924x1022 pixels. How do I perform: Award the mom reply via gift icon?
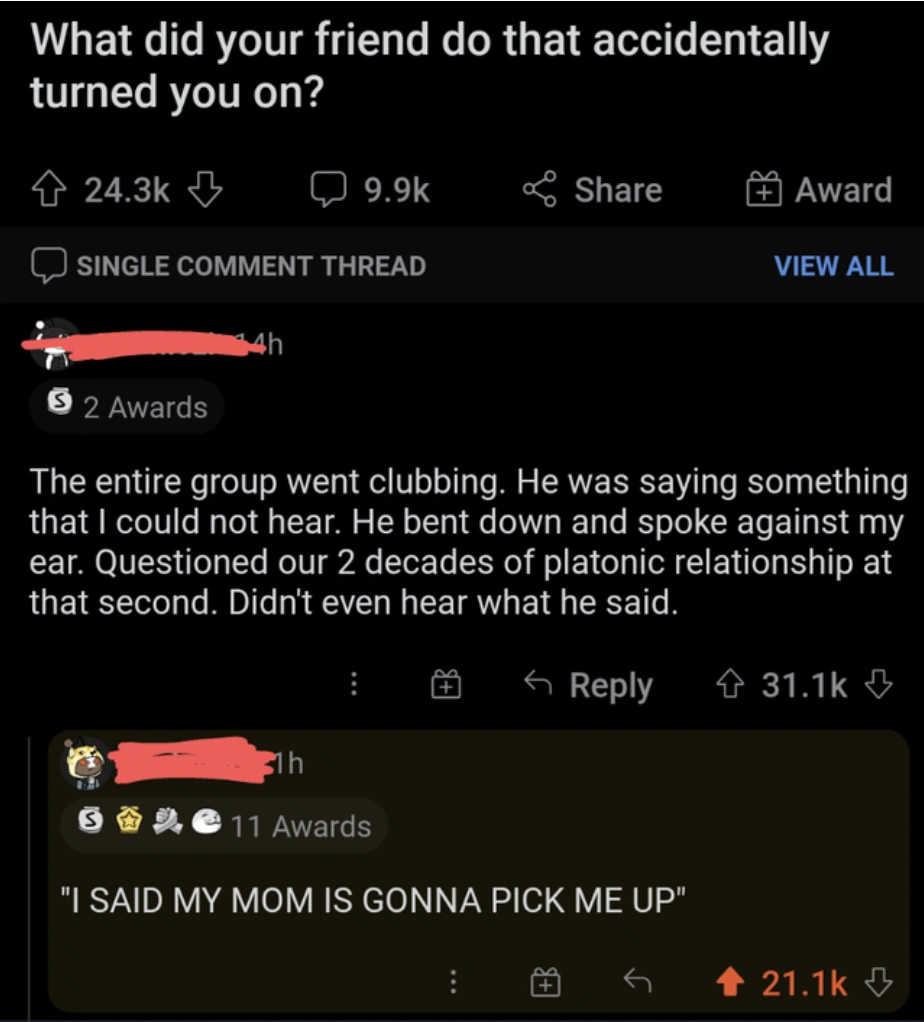[543, 983]
